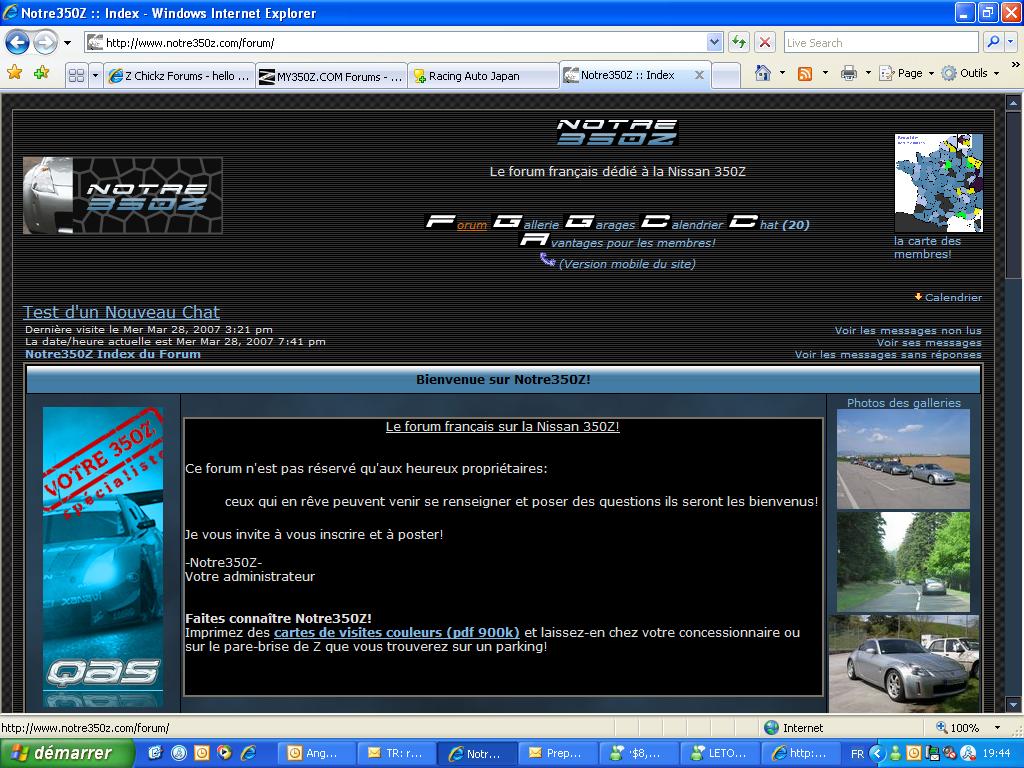Expand the address bar history dropdown

pyautogui.click(x=714, y=42)
